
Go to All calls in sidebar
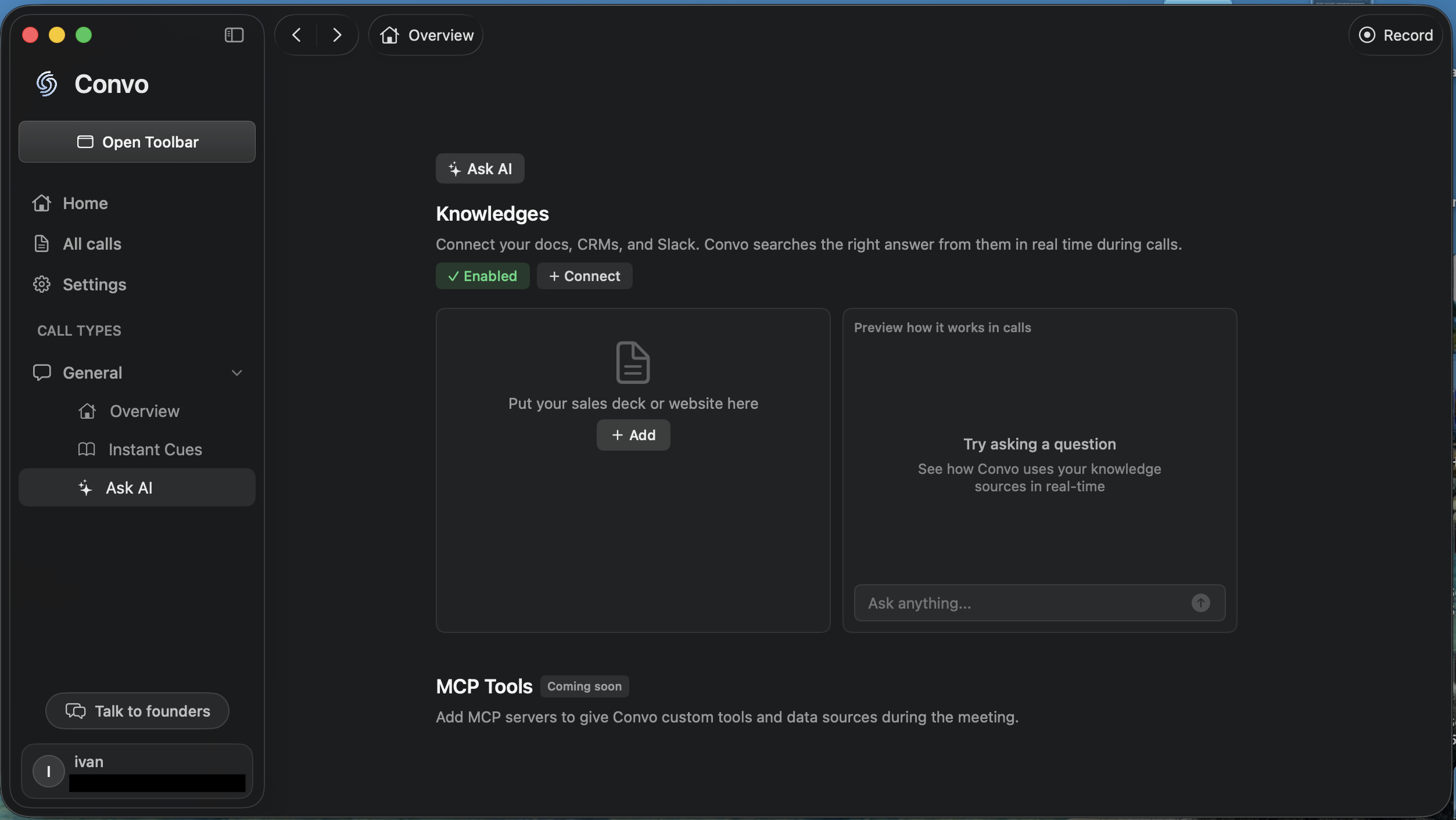point(92,244)
